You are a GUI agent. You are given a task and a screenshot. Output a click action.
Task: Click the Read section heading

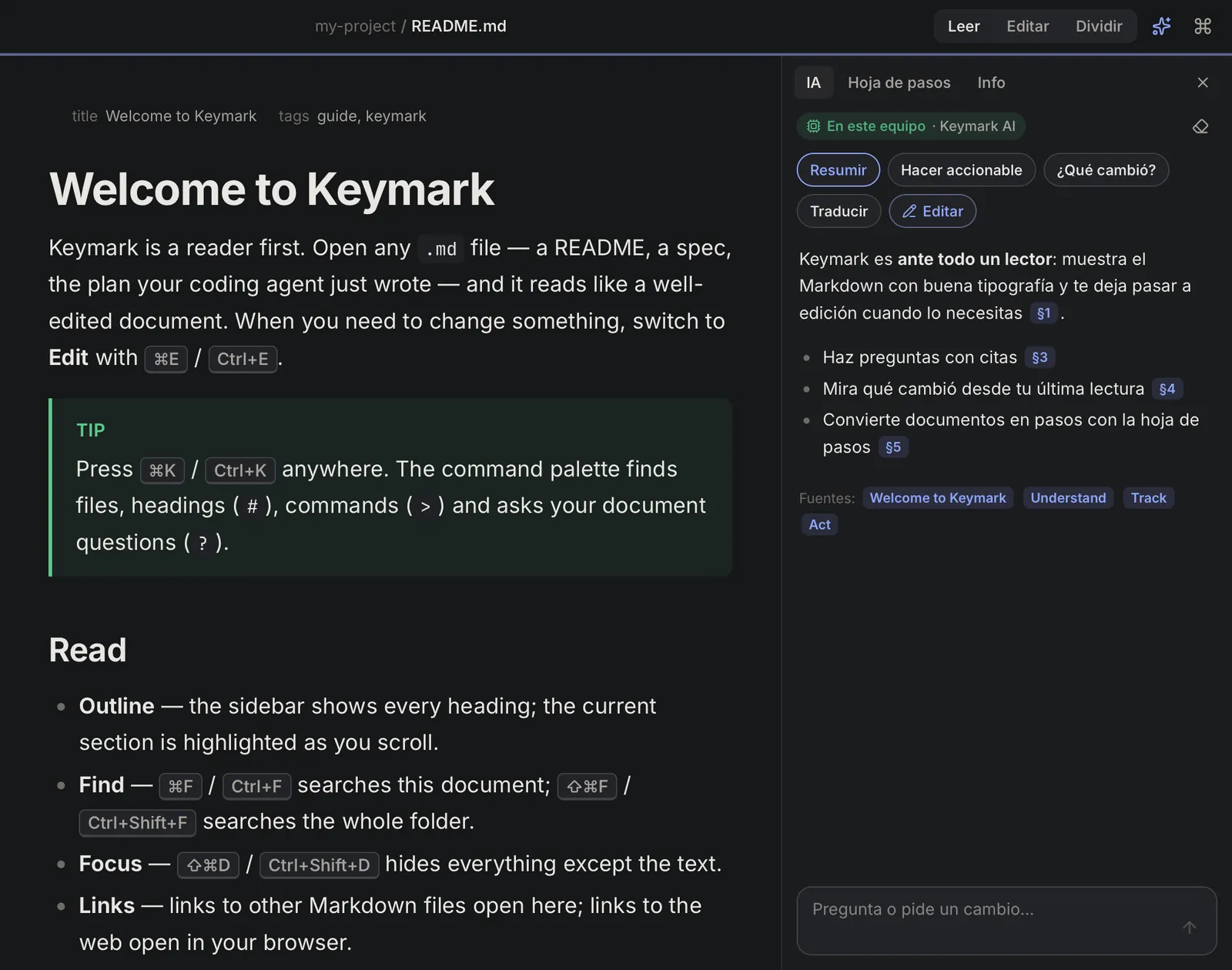coord(88,651)
